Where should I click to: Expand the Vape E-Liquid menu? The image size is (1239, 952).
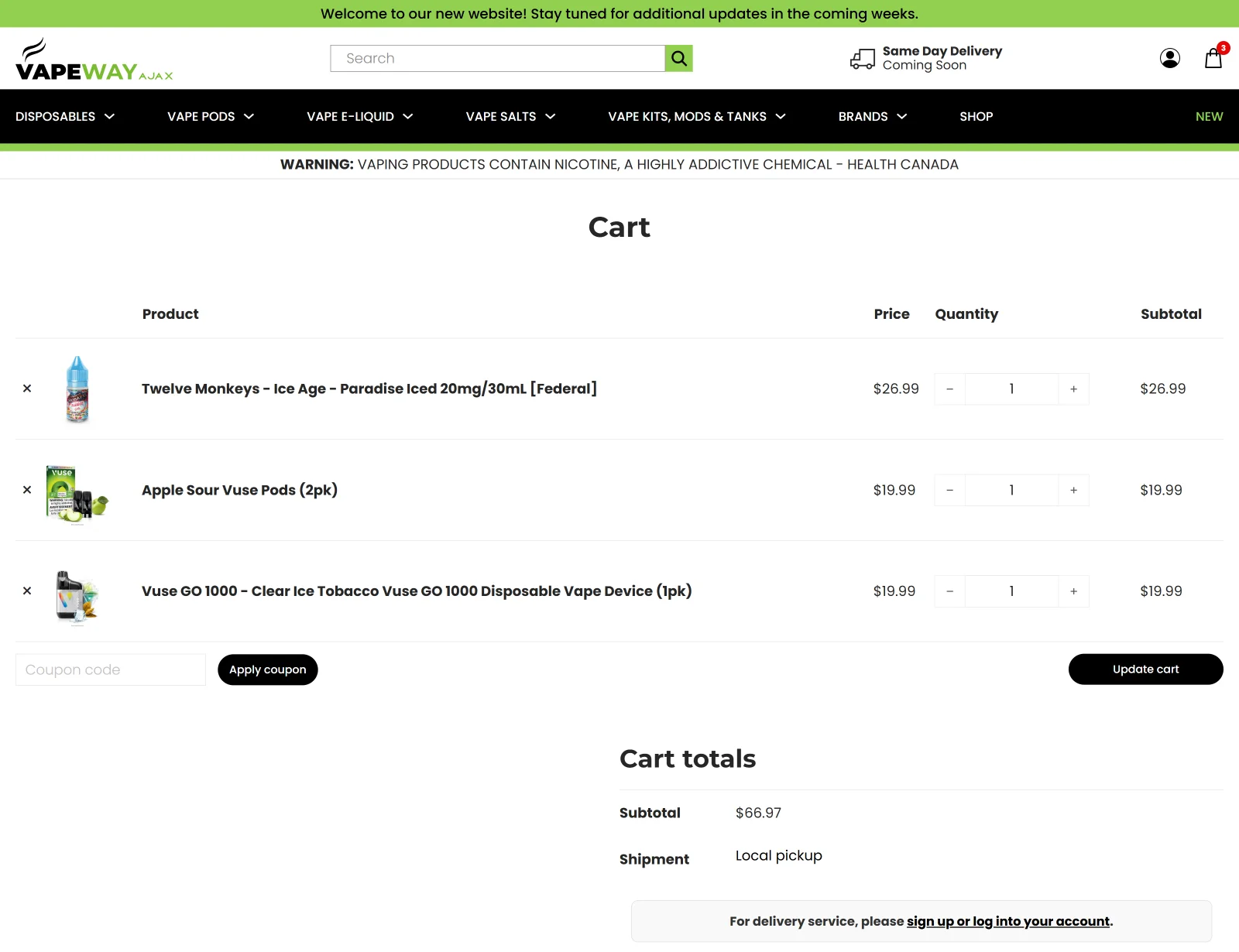point(360,116)
